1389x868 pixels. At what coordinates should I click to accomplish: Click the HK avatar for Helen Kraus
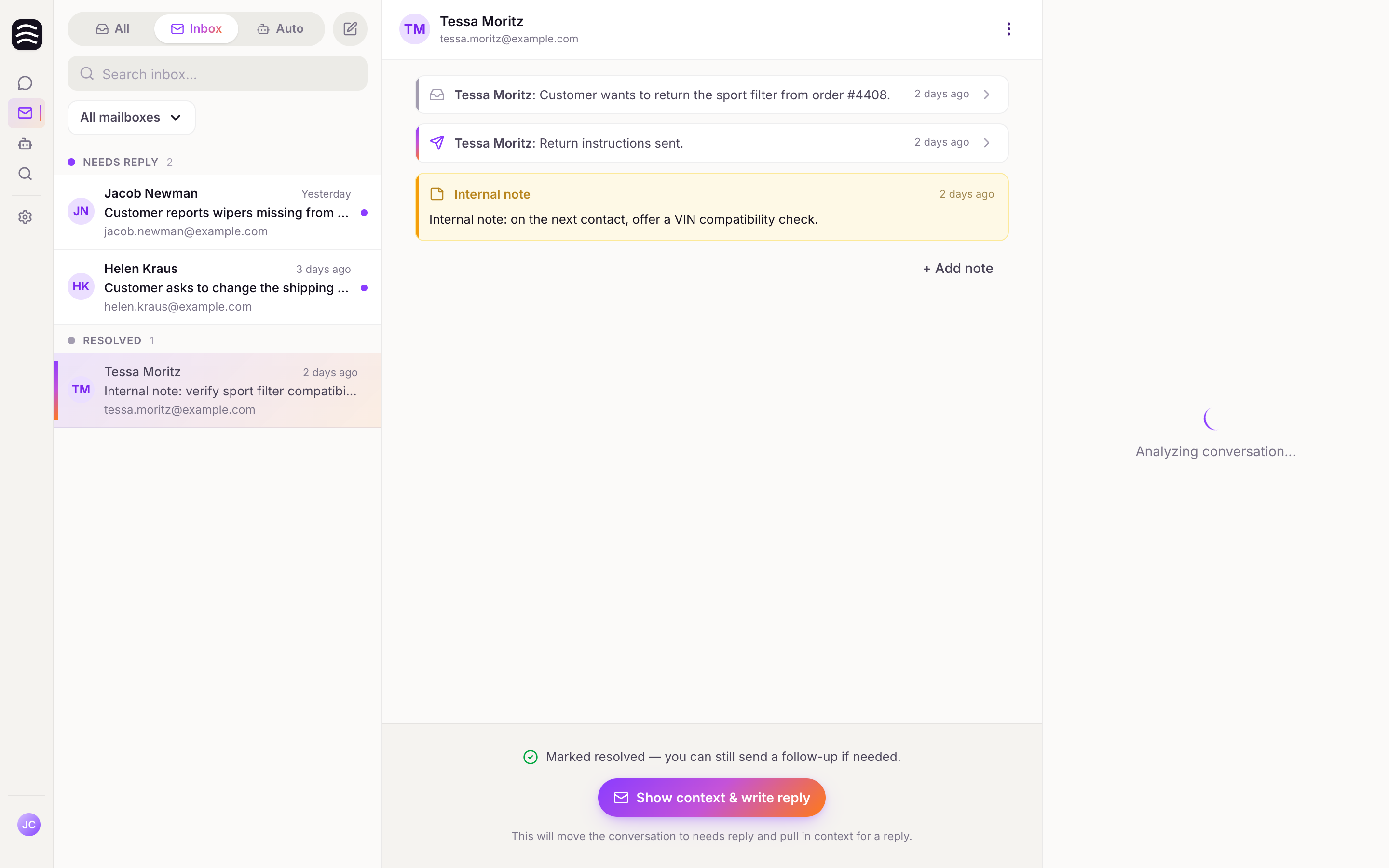coord(81,286)
